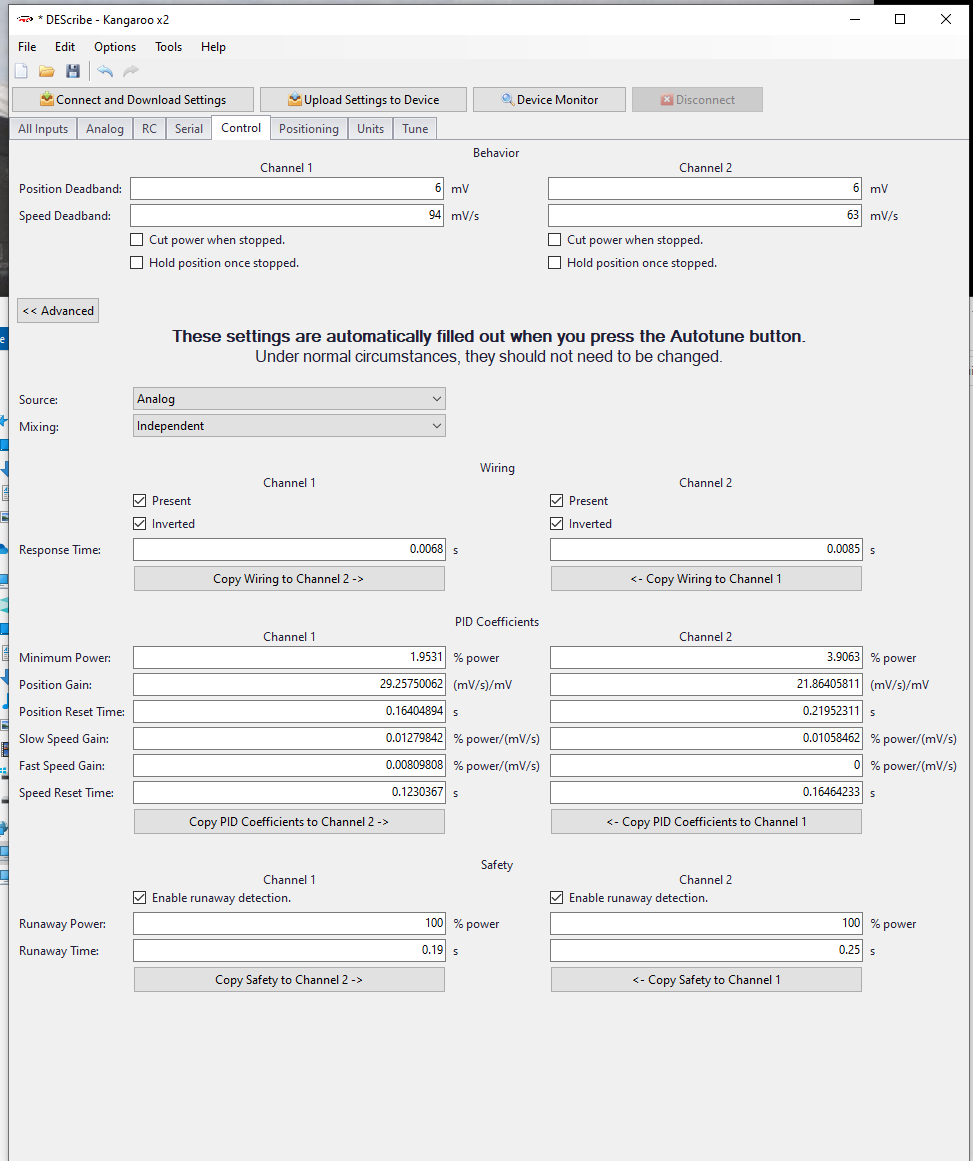This screenshot has width=973, height=1161.
Task: Click Channel 1 Response Time field
Action: click(290, 549)
